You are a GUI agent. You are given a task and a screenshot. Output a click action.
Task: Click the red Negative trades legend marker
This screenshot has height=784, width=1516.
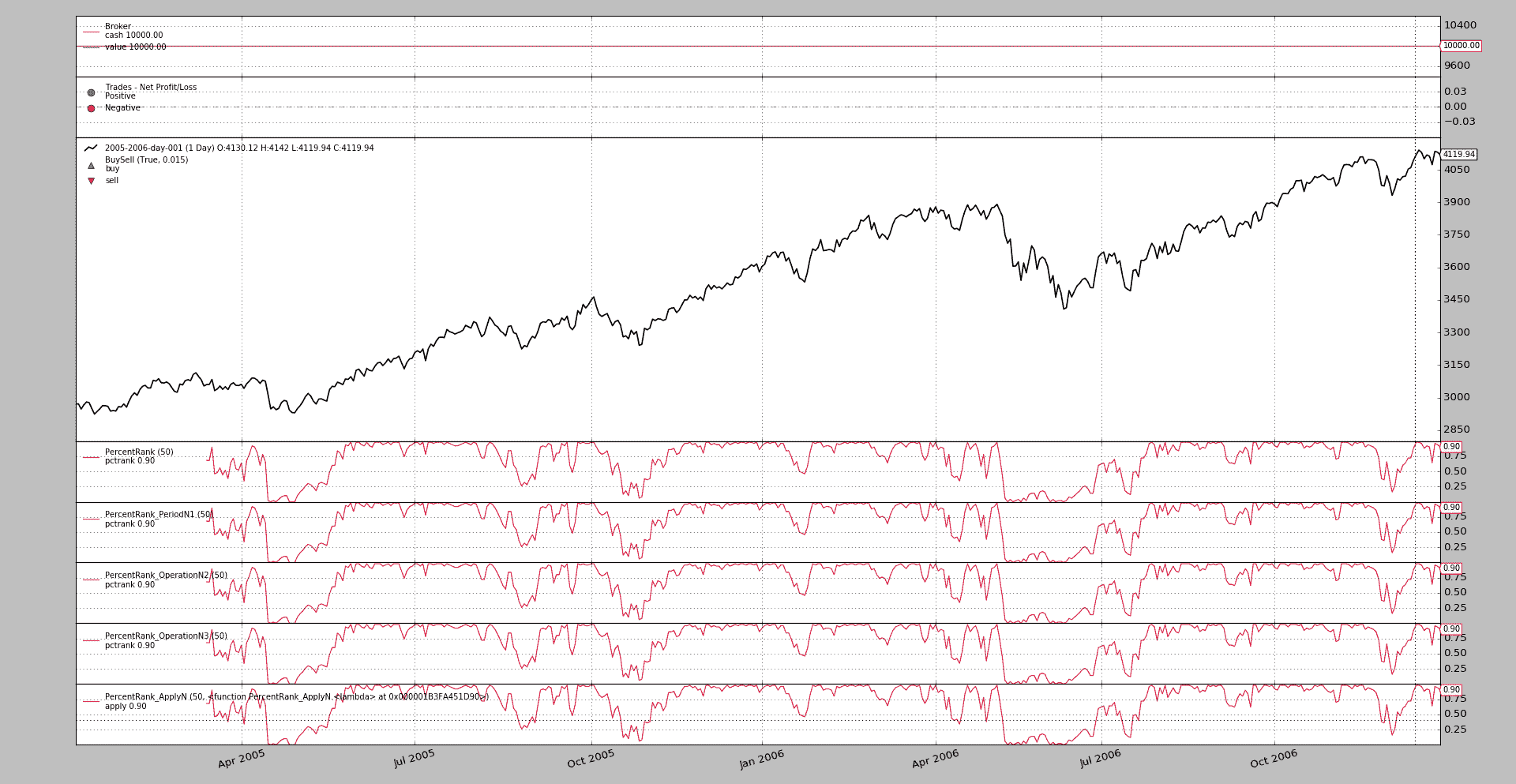tap(91, 108)
